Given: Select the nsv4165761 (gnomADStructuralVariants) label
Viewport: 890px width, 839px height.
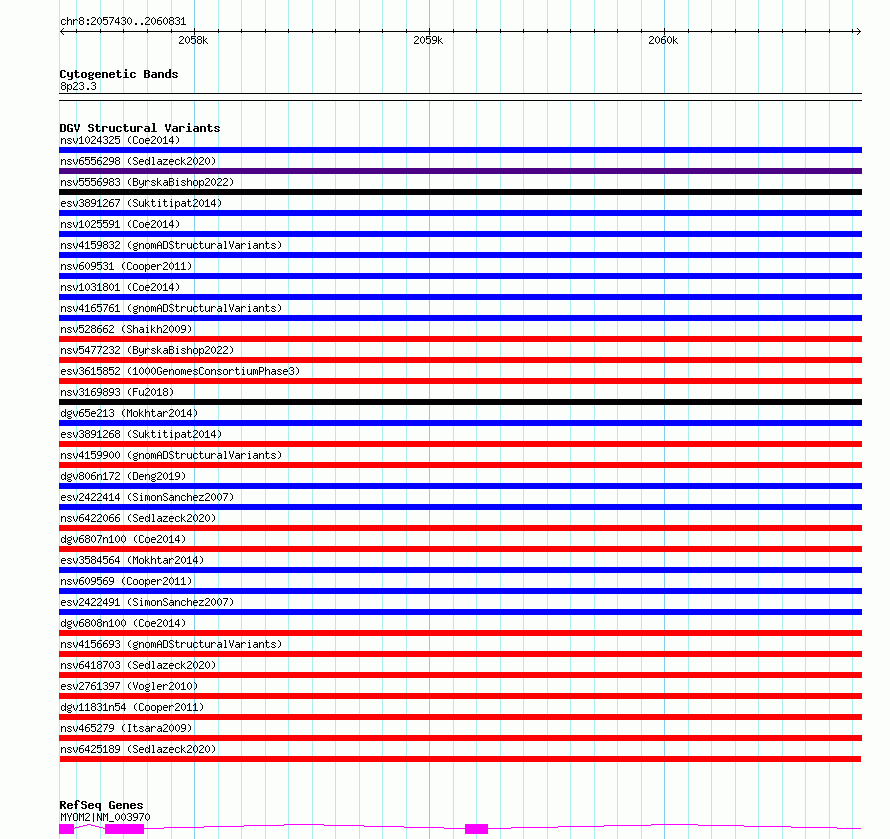Looking at the screenshot, I should pos(171,308).
